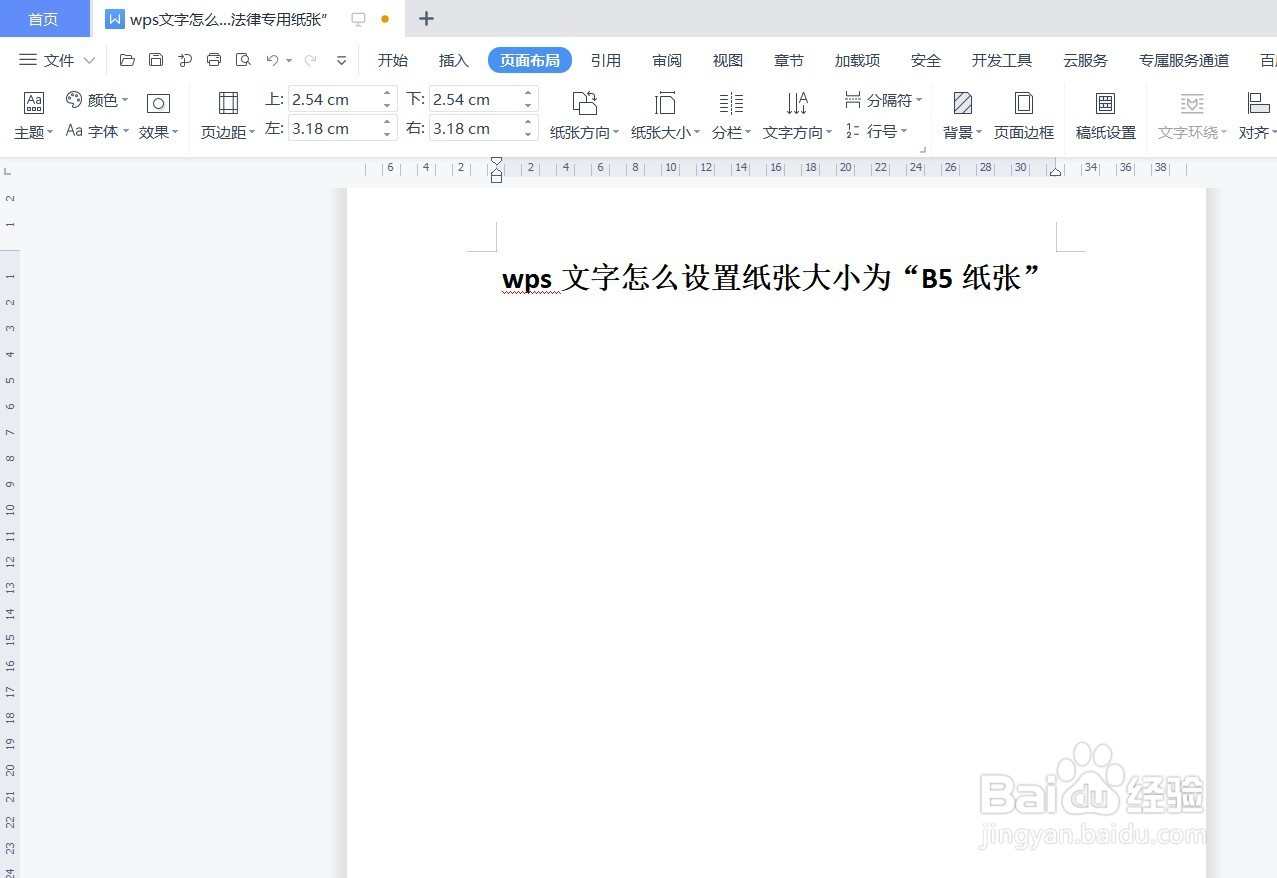Open the 文字环绕 text wrap menu
The height and width of the screenshot is (878, 1277).
pyautogui.click(x=1192, y=116)
